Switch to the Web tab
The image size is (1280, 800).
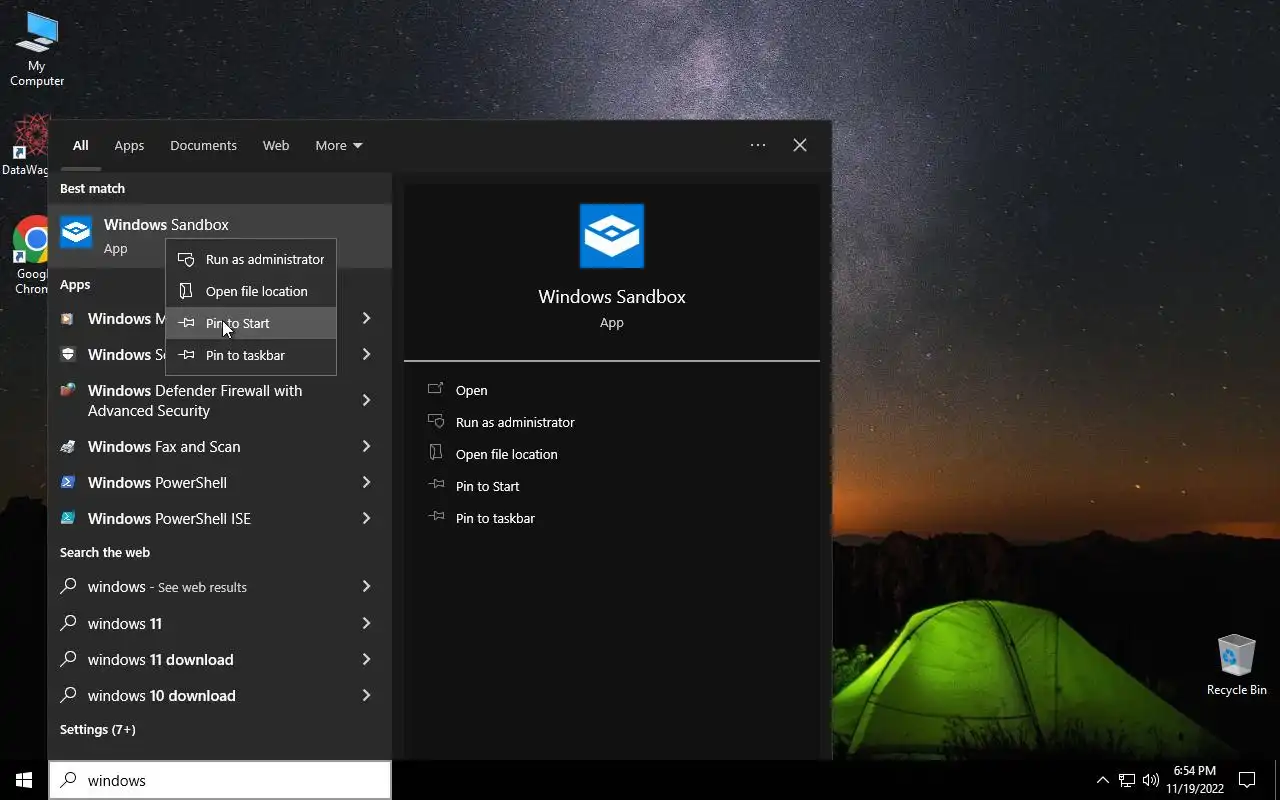click(x=276, y=145)
